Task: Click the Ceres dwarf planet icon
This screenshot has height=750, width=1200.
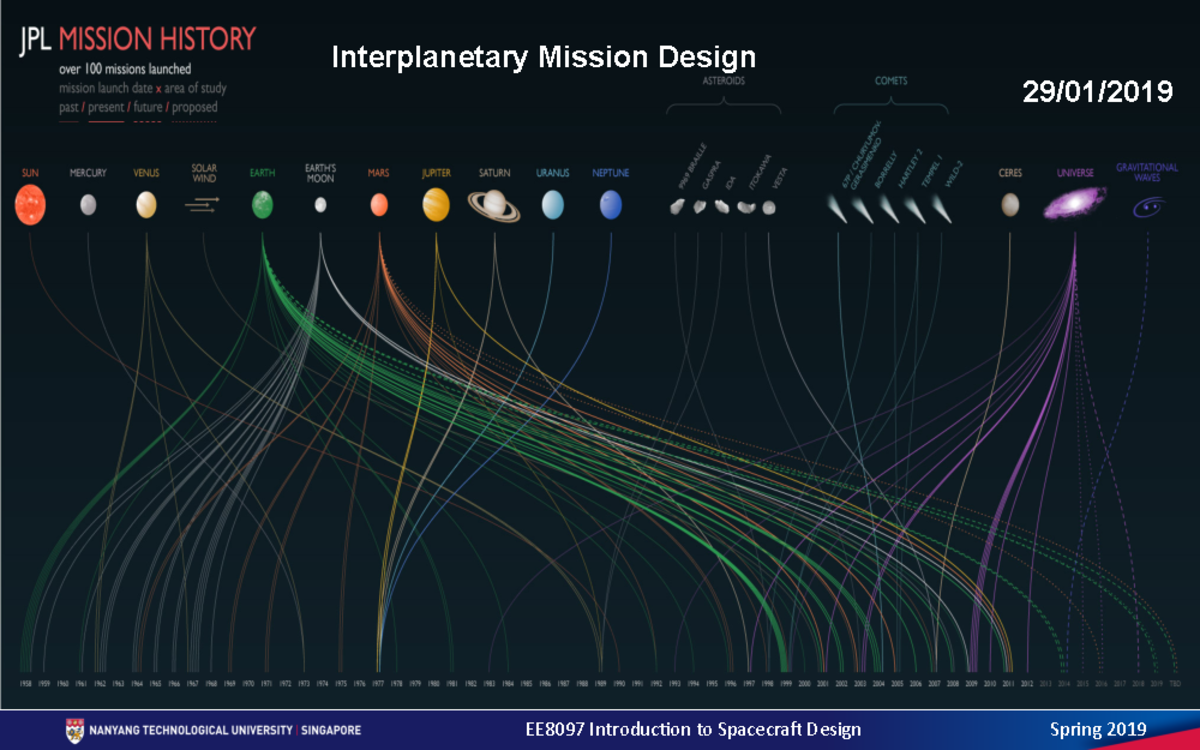Action: [x=1009, y=204]
